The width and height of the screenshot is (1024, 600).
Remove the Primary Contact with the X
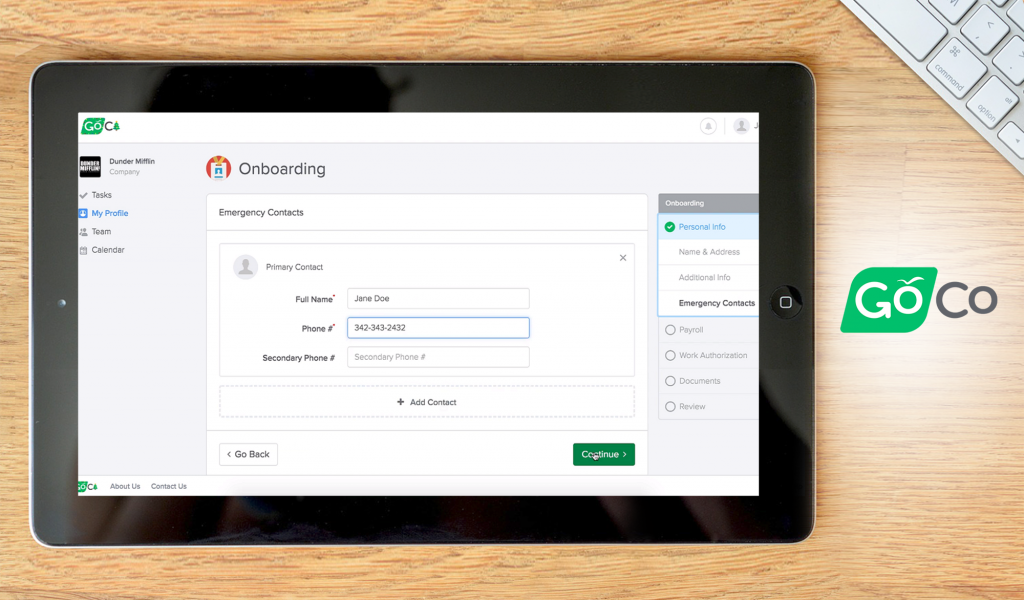tap(623, 257)
